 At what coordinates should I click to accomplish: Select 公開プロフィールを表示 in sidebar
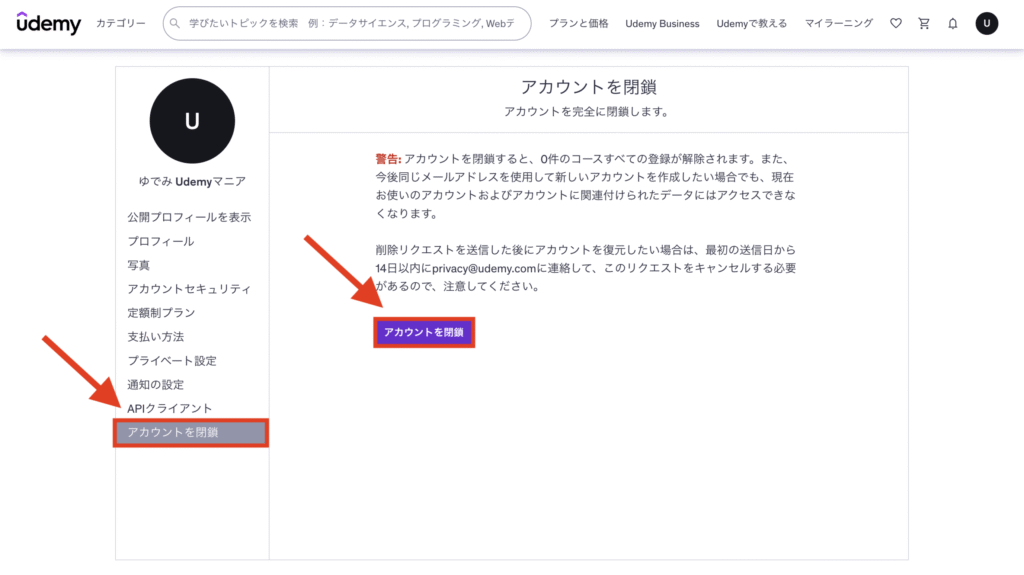click(189, 217)
